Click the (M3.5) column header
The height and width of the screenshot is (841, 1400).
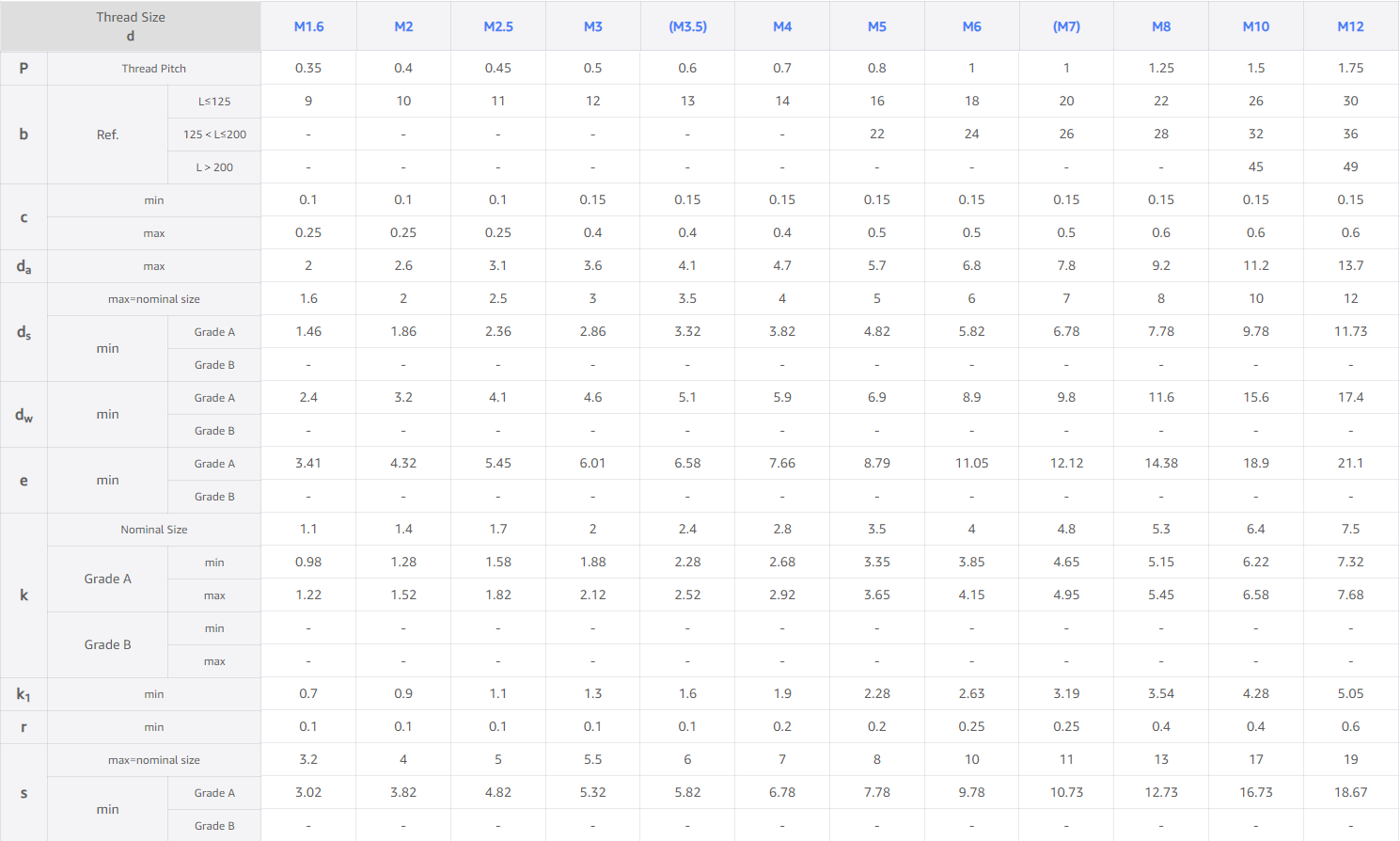click(x=688, y=26)
